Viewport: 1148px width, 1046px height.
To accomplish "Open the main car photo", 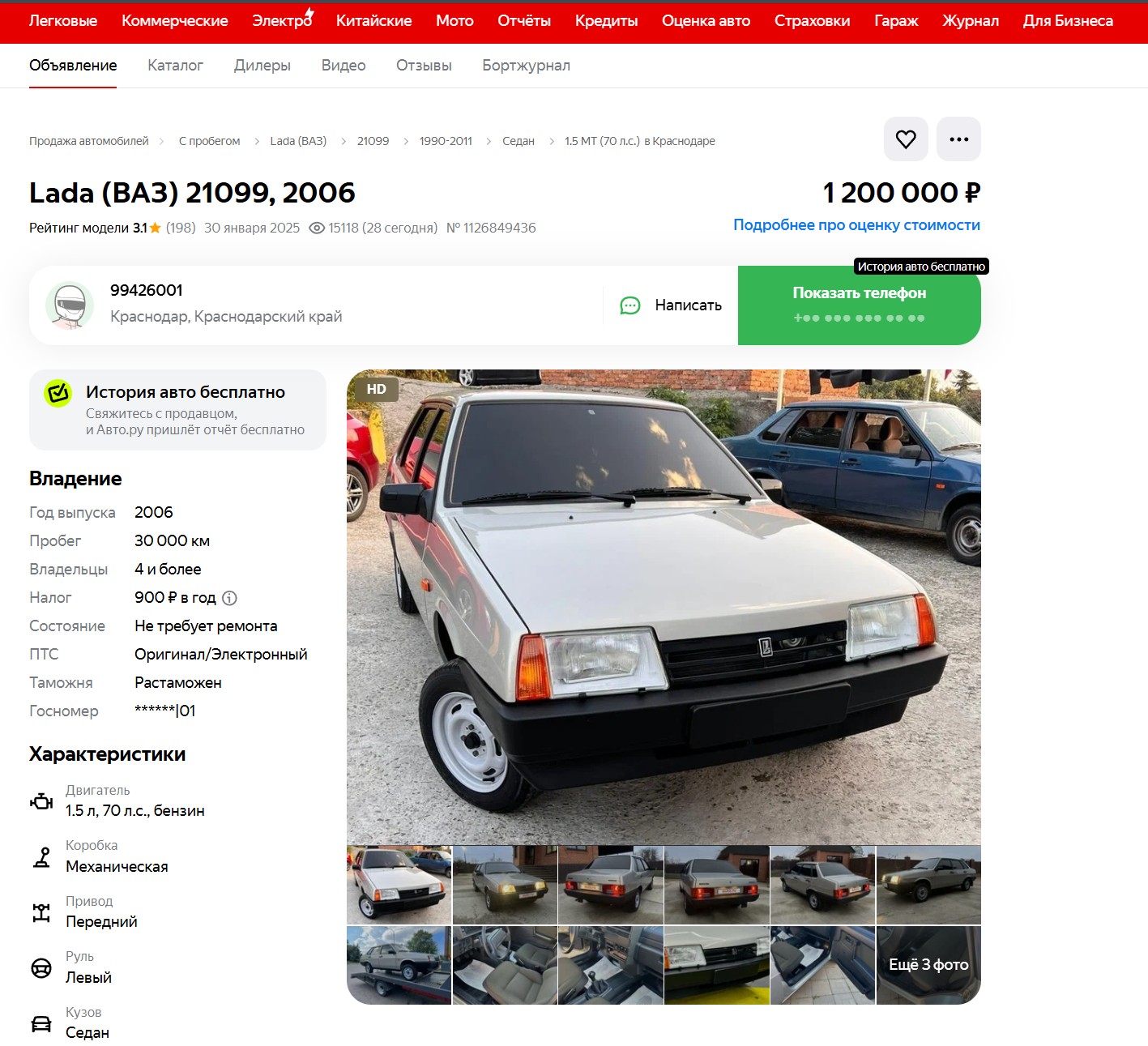I will pos(664,607).
